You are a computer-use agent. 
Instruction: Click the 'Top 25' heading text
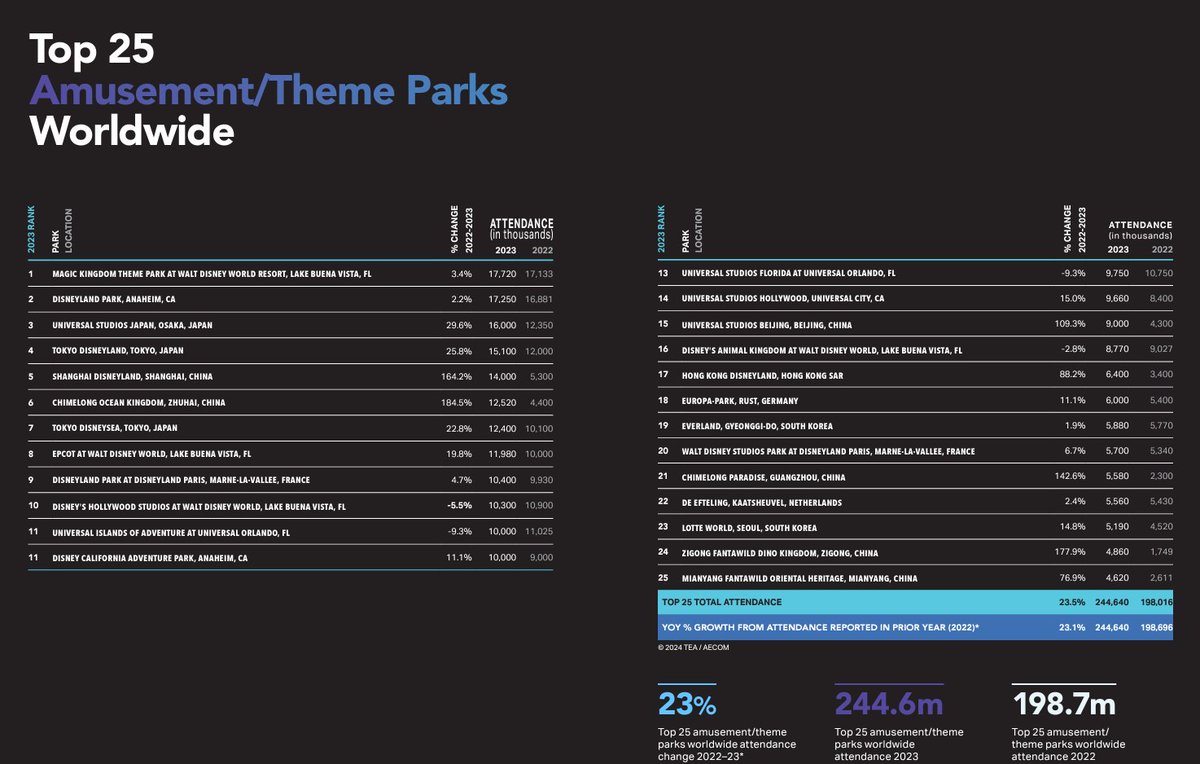[90, 50]
